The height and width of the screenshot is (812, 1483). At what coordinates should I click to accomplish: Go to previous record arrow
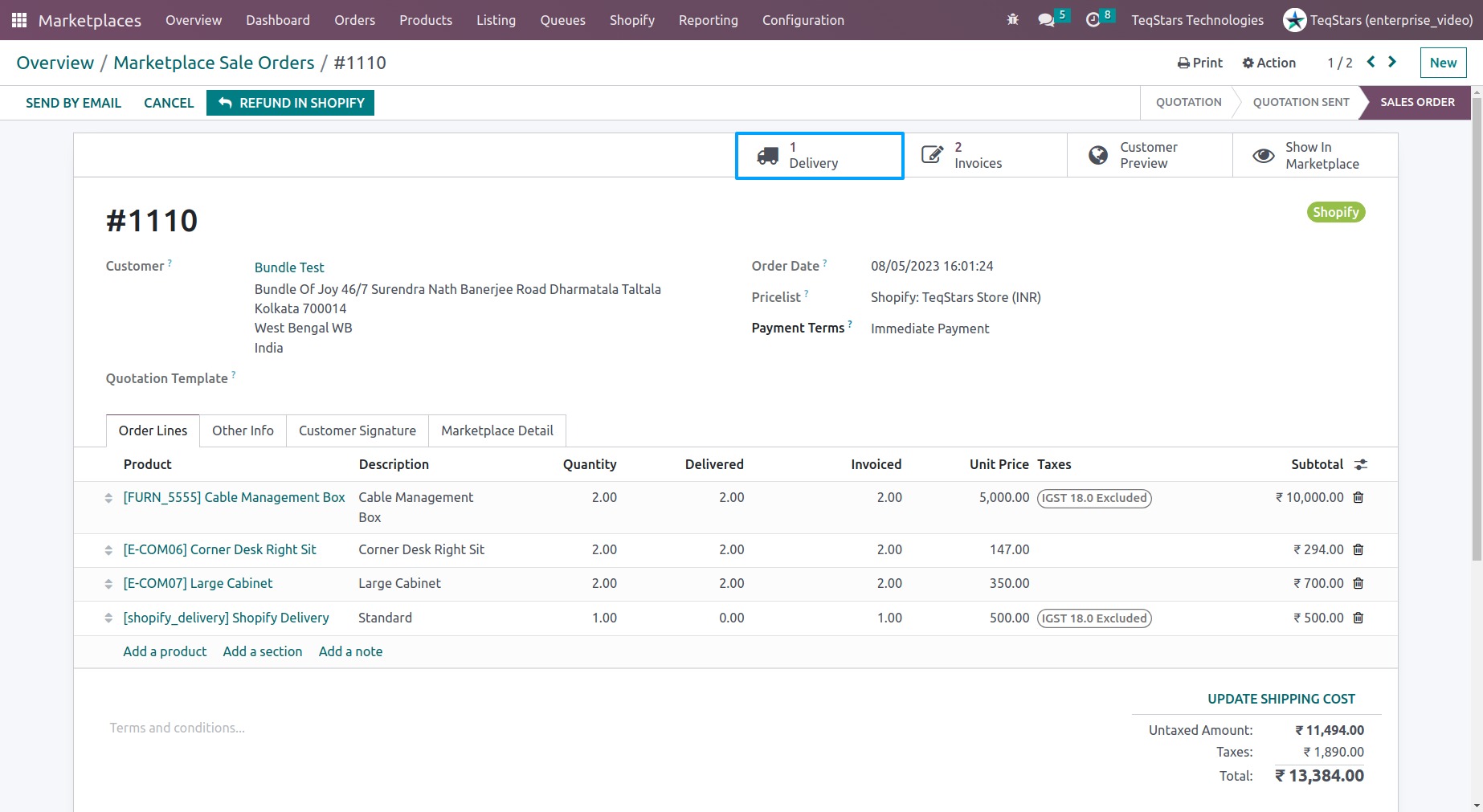(x=1371, y=62)
